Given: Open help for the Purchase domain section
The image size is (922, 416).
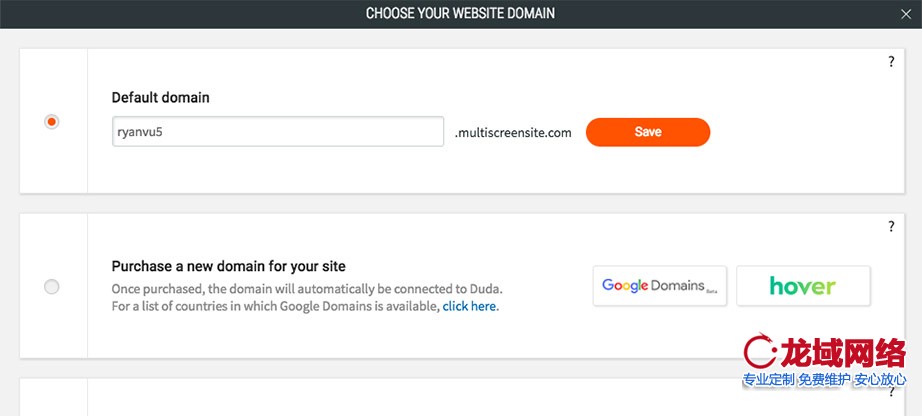Looking at the screenshot, I should click(x=891, y=227).
